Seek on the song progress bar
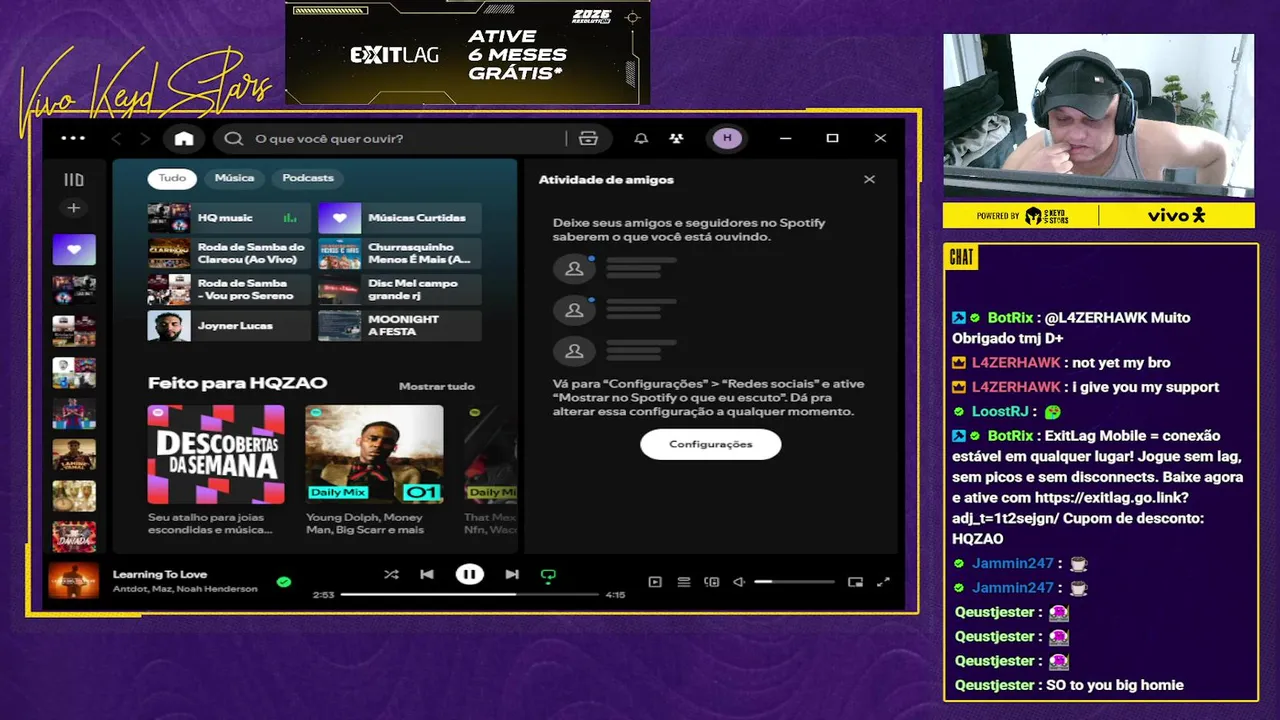Viewport: 1280px width, 720px height. click(x=469, y=594)
